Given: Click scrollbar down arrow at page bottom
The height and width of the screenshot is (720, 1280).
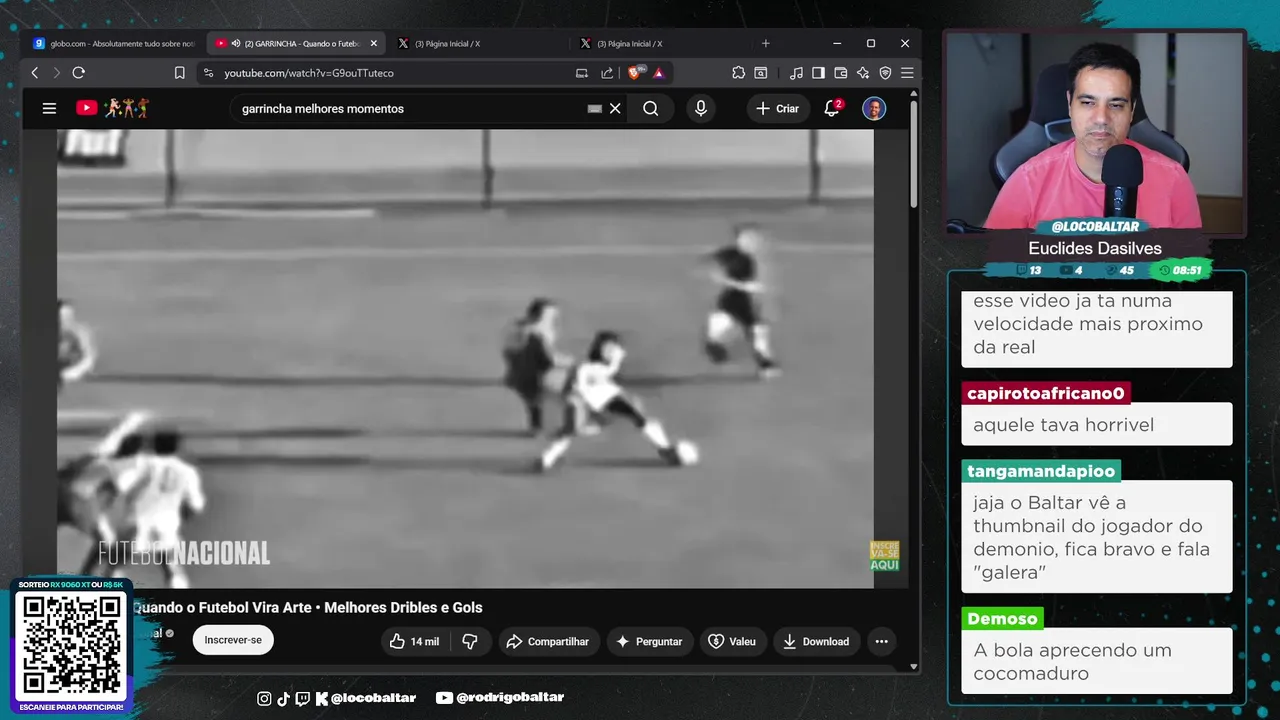Looking at the screenshot, I should pos(913,666).
